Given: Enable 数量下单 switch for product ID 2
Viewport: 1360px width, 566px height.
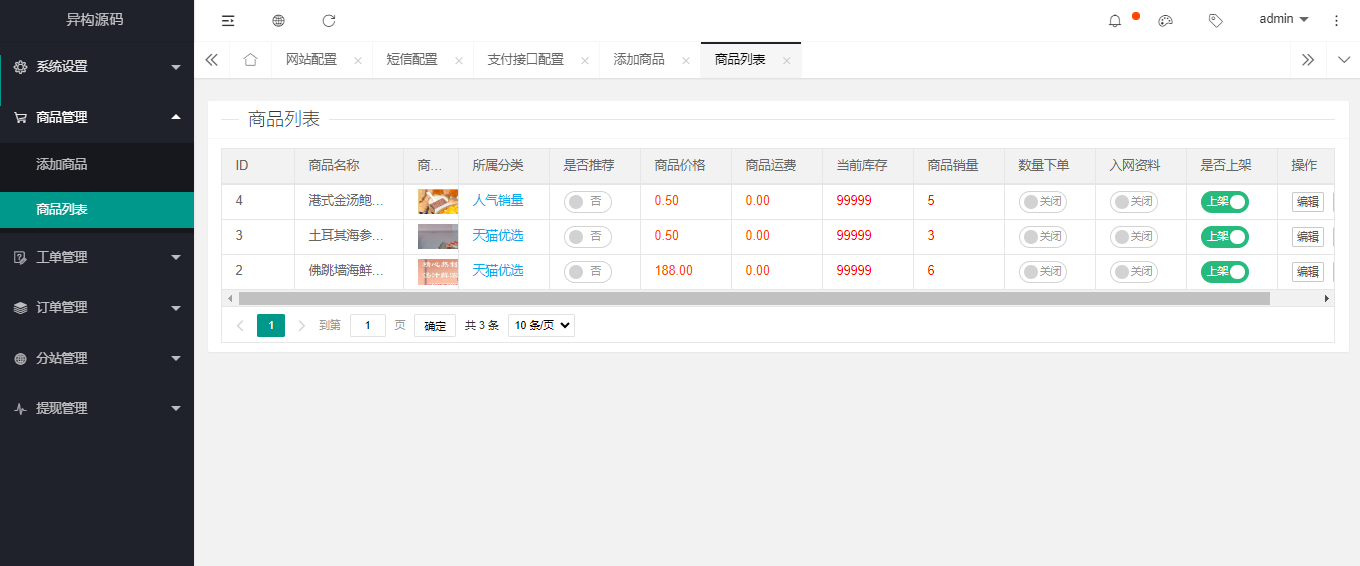Looking at the screenshot, I should click(1042, 271).
